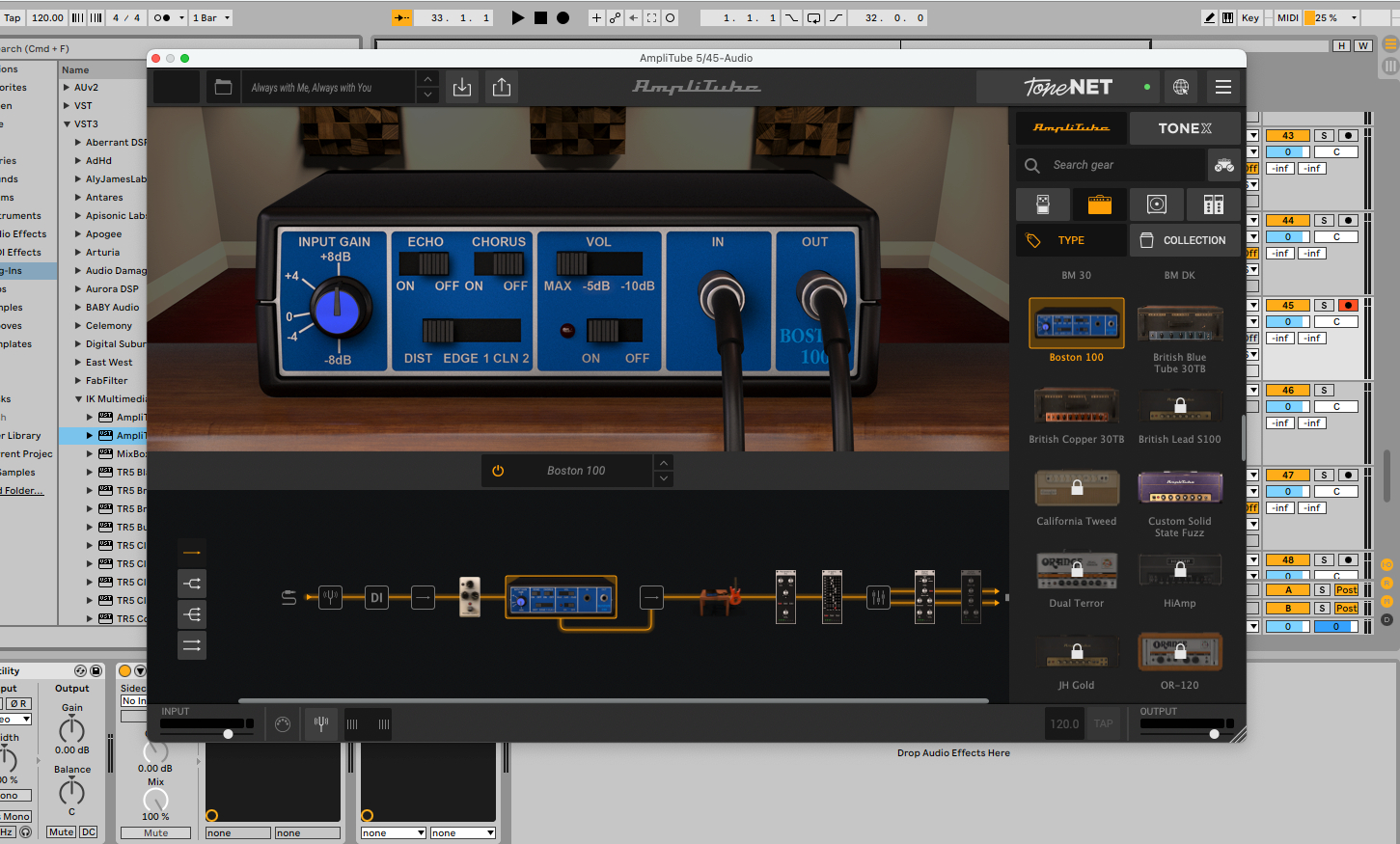Image resolution: width=1400 pixels, height=844 pixels.
Task: Arm track 44 for recording
Action: [1349, 220]
